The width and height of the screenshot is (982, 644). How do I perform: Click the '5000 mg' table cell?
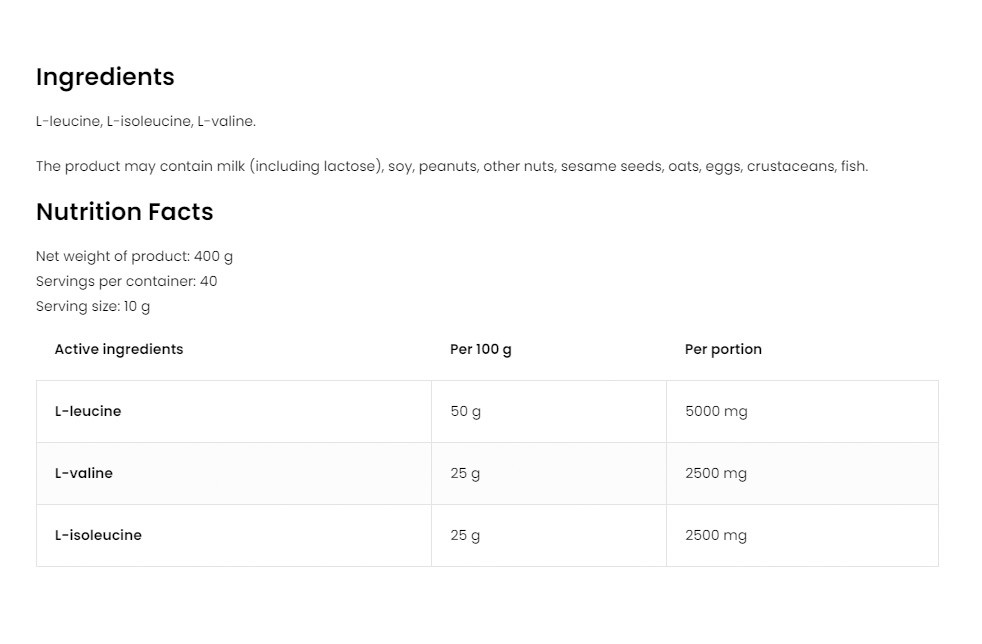pyautogui.click(x=716, y=411)
